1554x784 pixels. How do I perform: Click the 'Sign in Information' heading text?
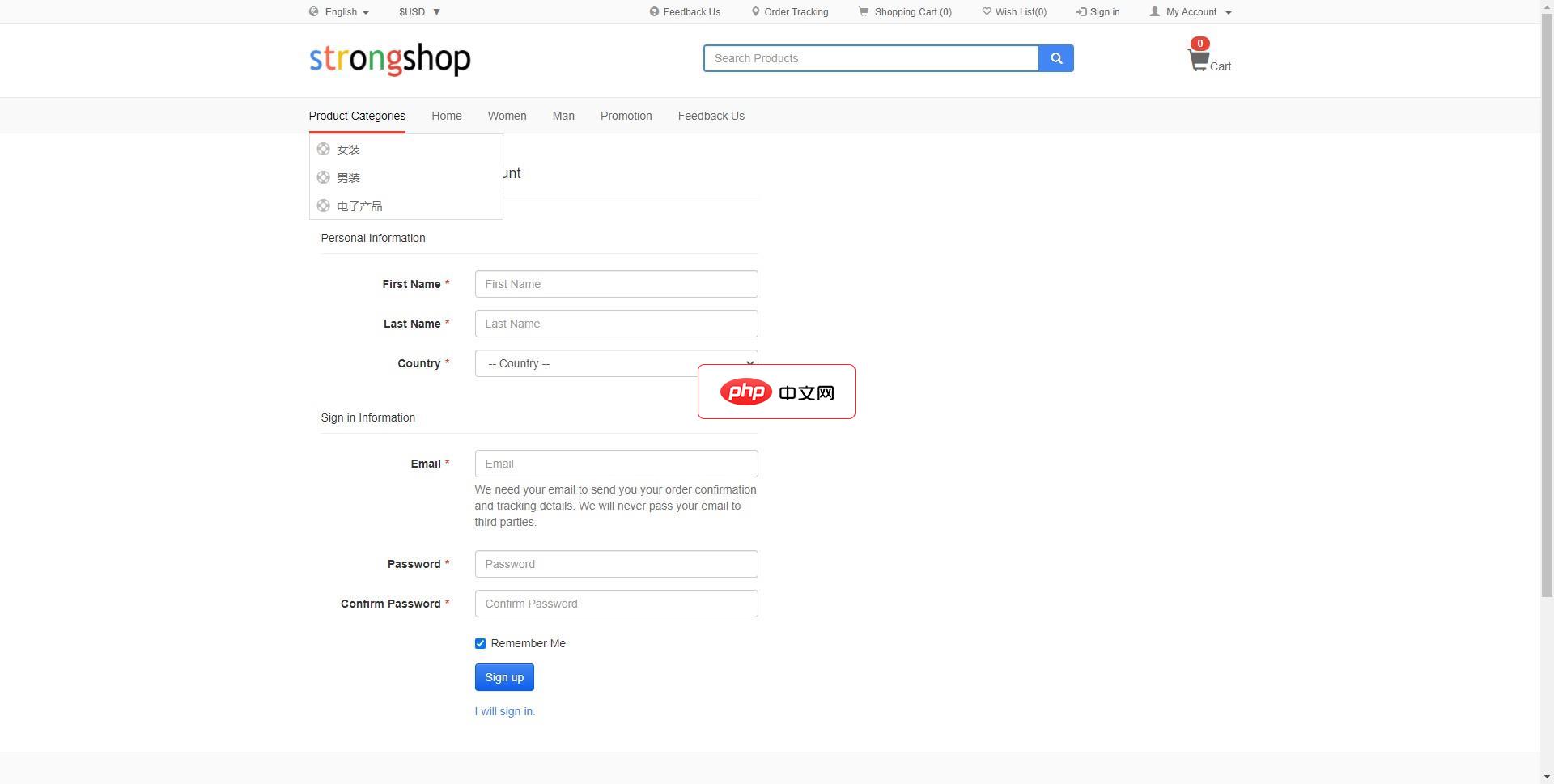point(368,417)
